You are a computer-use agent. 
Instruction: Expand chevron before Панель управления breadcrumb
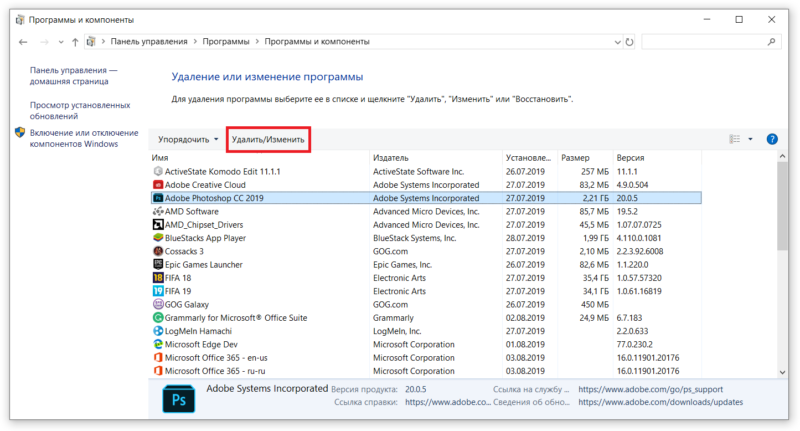tap(103, 42)
